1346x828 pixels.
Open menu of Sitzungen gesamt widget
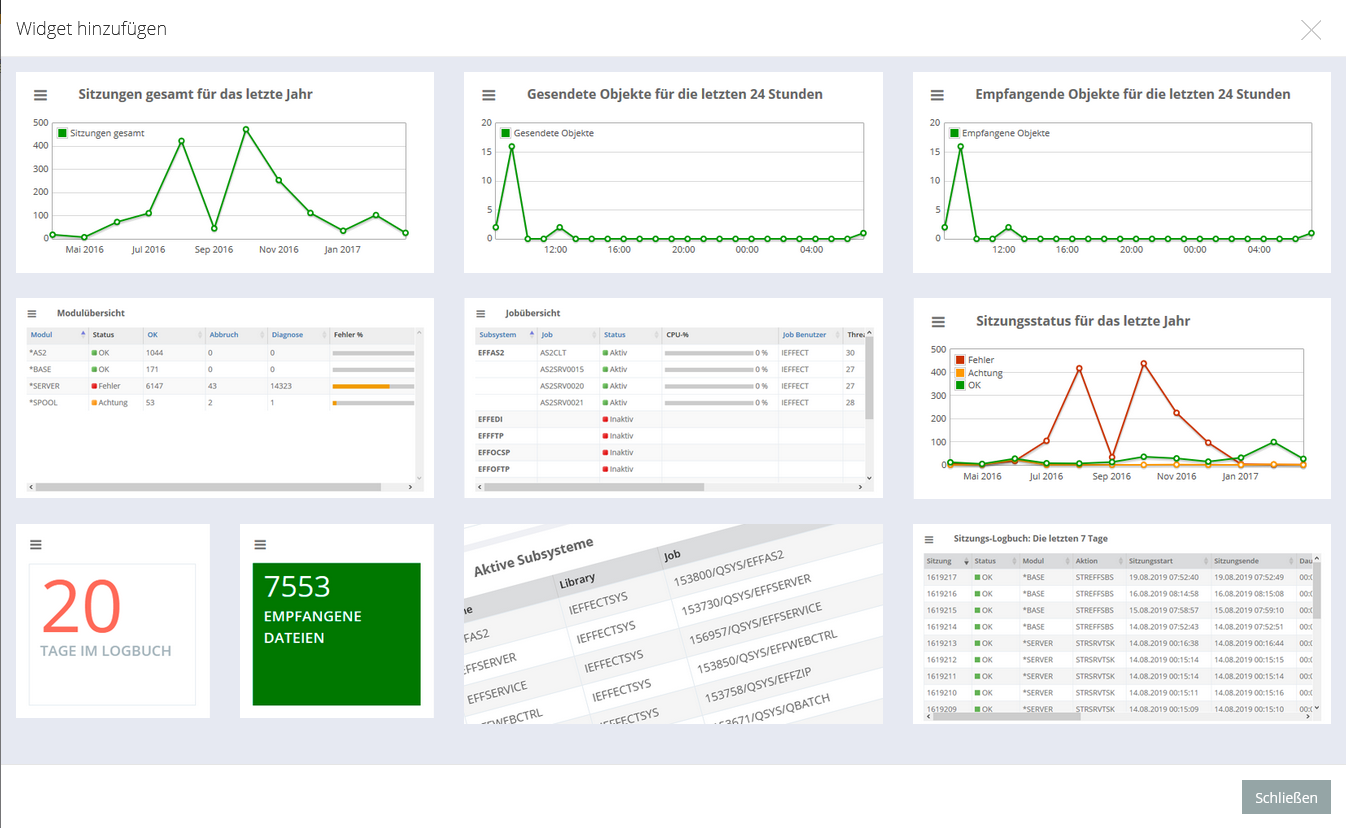40,95
